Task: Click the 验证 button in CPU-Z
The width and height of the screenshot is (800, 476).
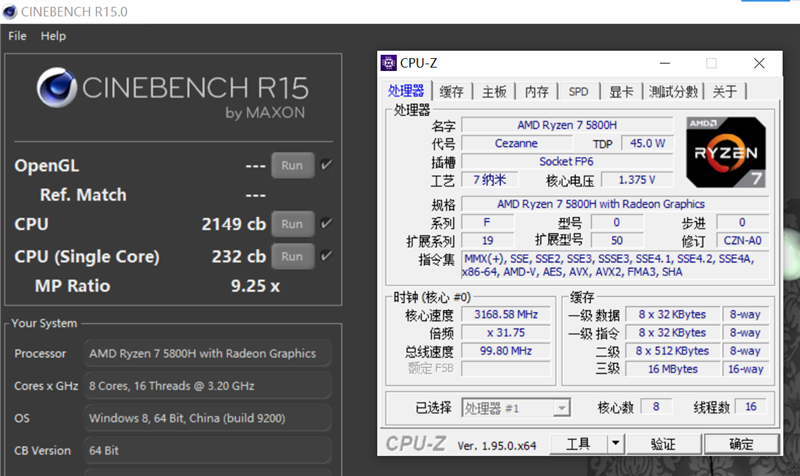Action: coord(663,444)
